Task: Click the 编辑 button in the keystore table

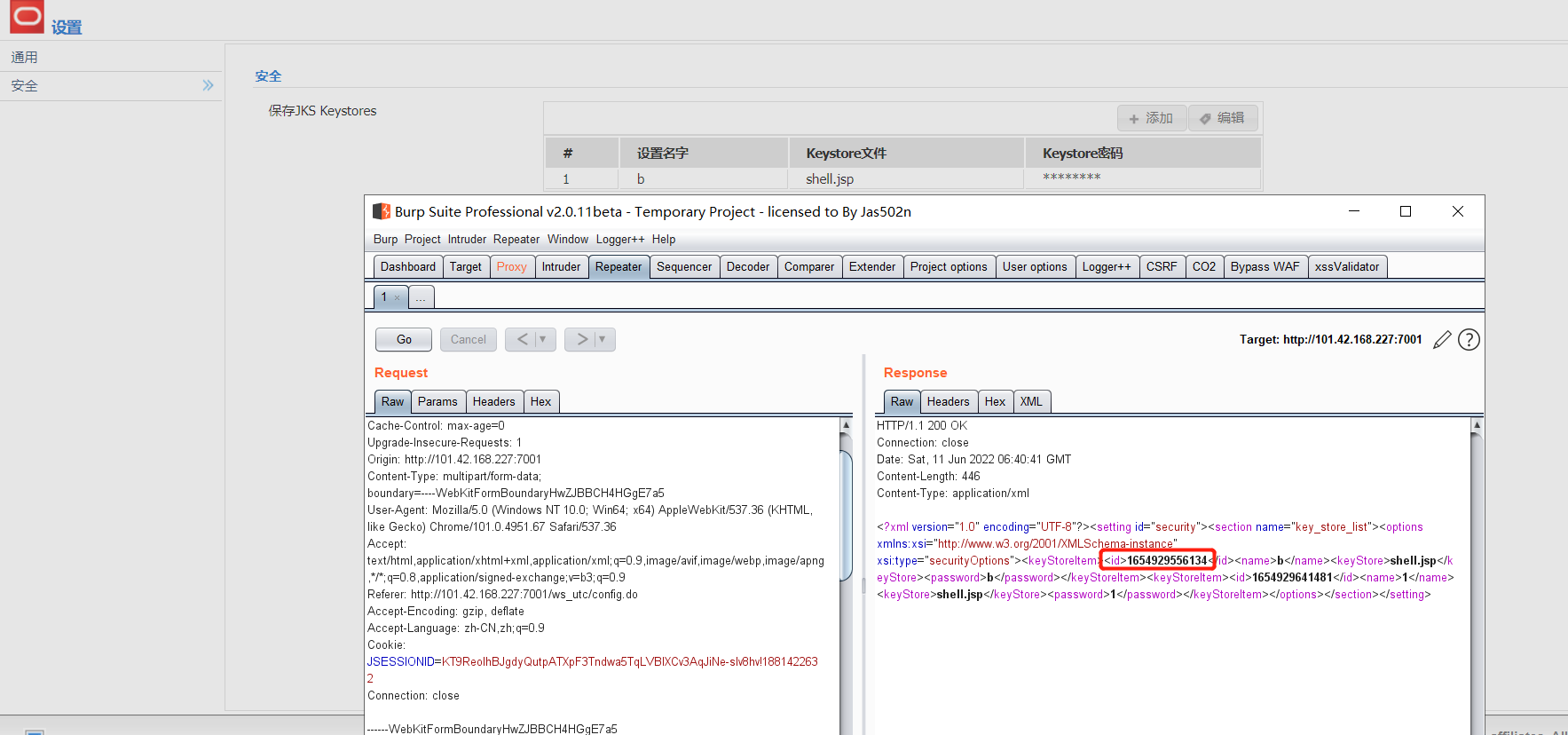Action: pyautogui.click(x=1223, y=118)
